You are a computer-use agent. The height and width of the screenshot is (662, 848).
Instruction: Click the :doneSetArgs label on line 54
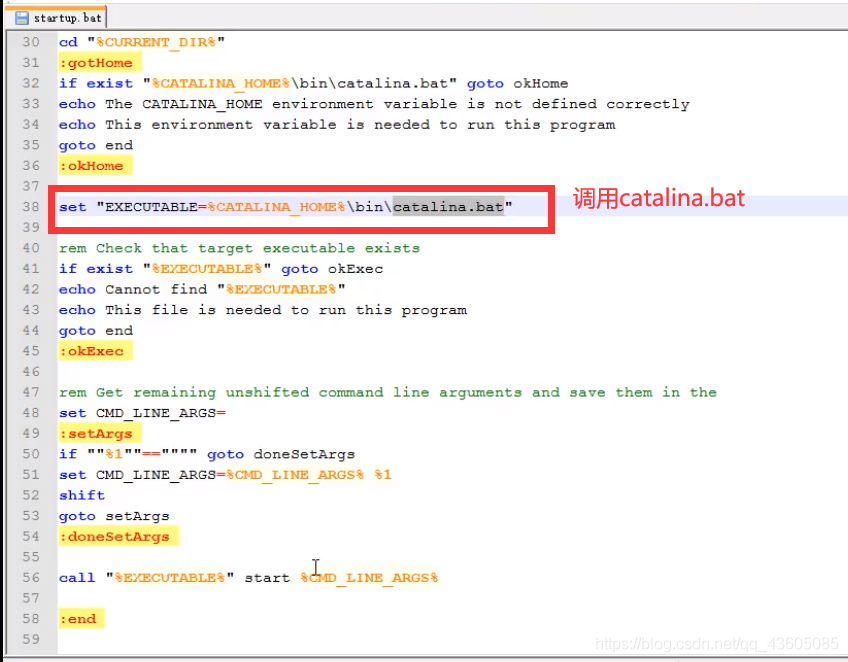point(118,537)
